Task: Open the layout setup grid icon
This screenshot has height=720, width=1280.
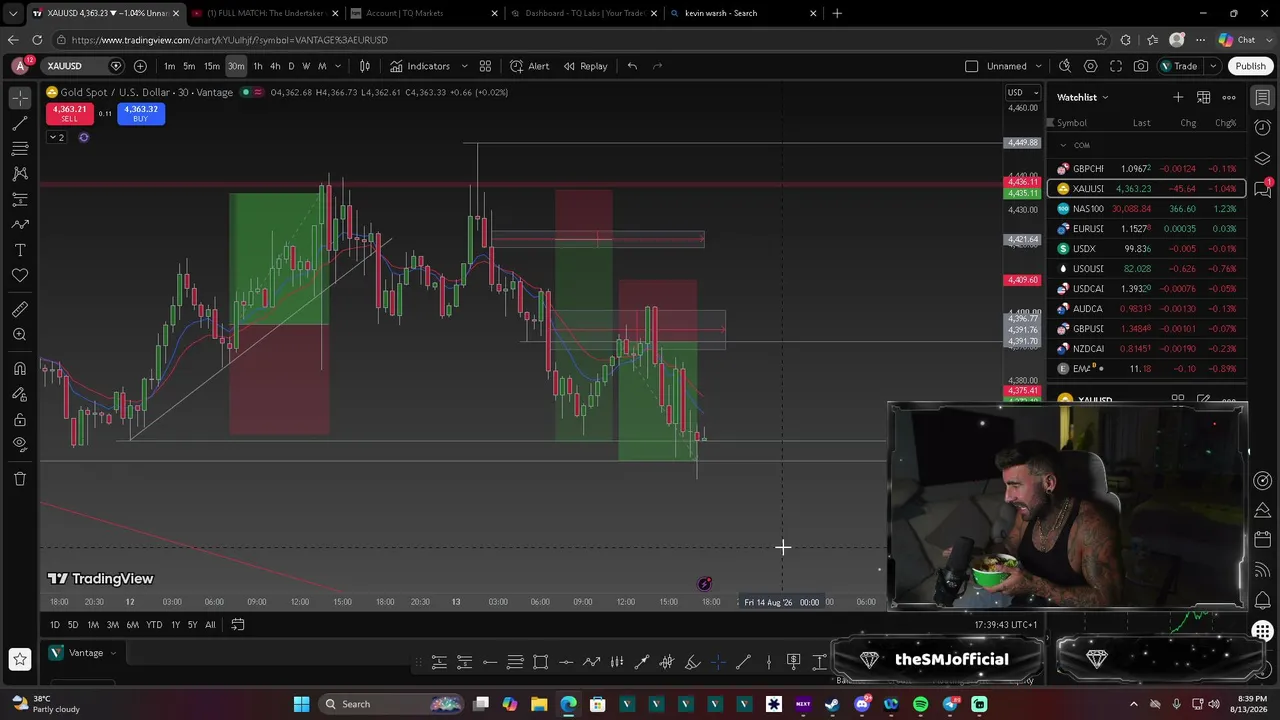Action: click(485, 66)
